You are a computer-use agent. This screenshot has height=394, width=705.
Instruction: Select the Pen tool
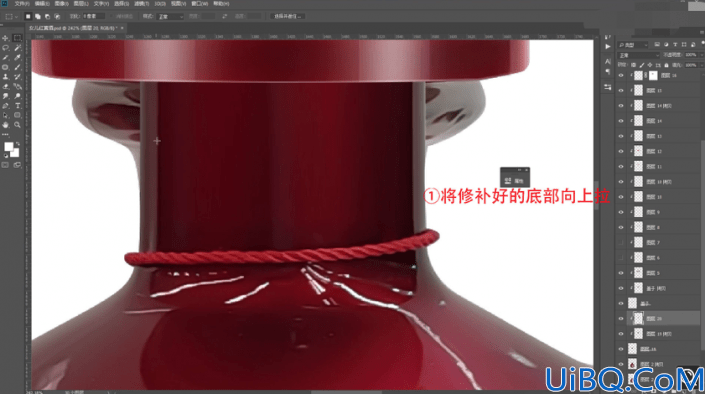coord(5,106)
